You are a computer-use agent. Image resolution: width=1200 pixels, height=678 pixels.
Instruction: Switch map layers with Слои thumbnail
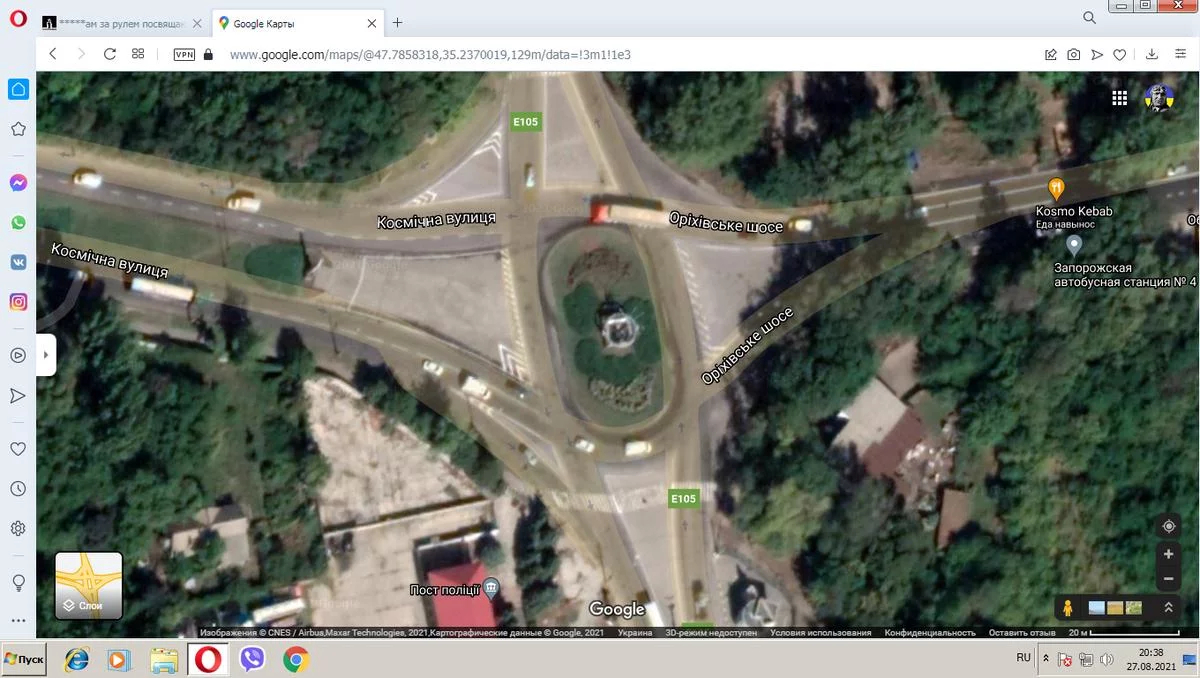89,585
